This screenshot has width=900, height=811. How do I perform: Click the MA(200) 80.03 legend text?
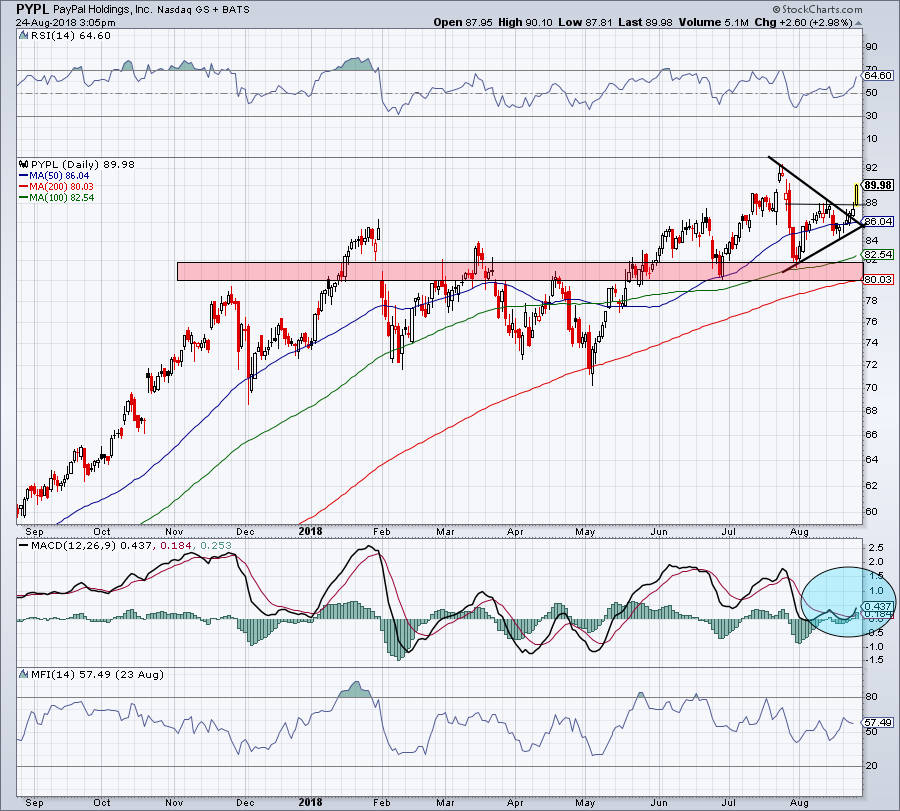[x=61, y=187]
